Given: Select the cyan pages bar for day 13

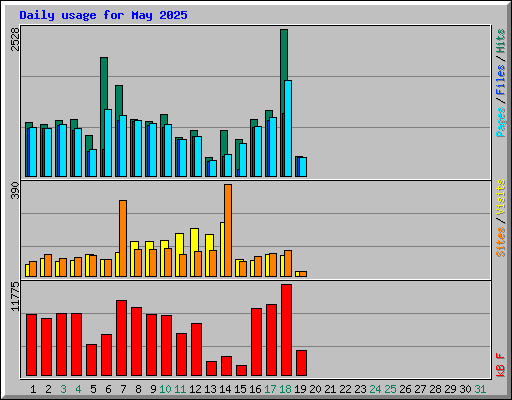Looking at the screenshot, I should [x=213, y=168].
